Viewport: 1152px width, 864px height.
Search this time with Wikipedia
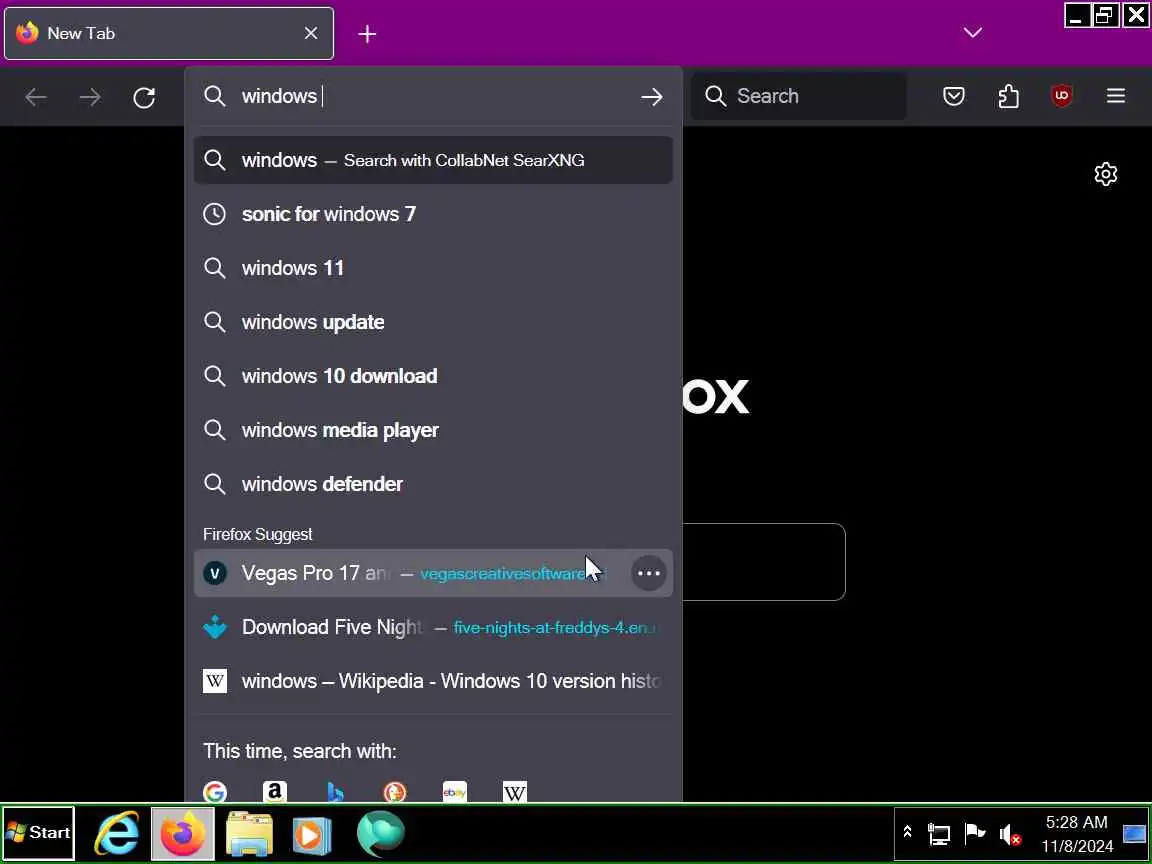(515, 792)
